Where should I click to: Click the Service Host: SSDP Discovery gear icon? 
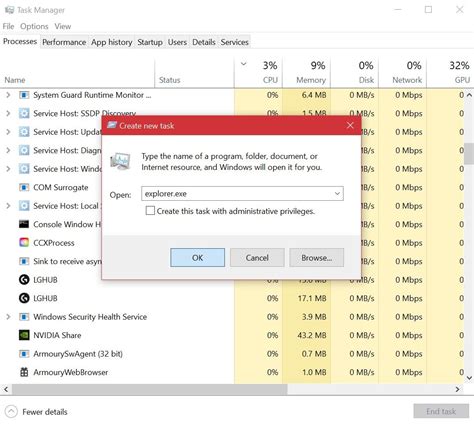[x=24, y=113]
